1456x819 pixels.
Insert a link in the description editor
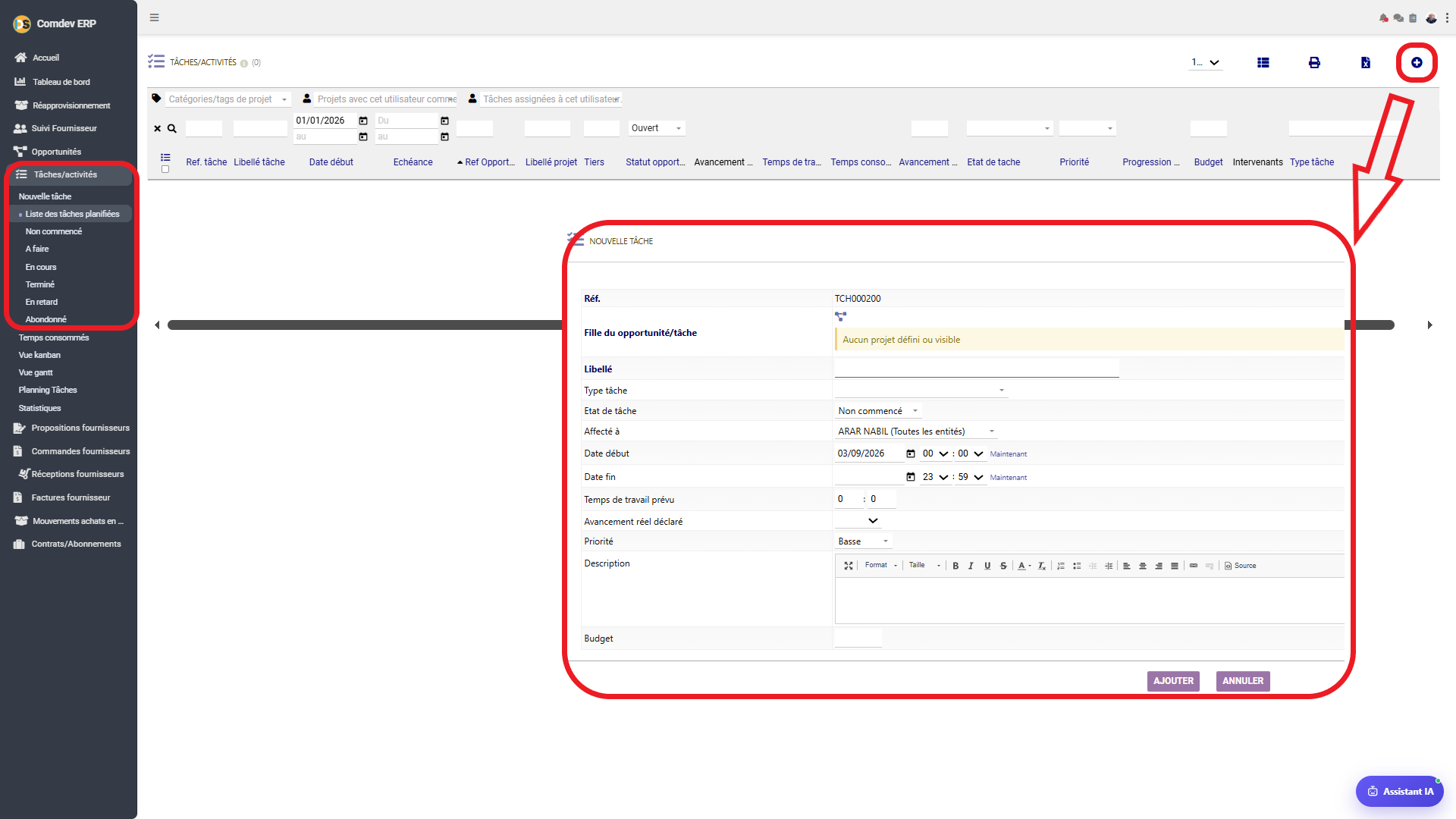tap(1194, 566)
